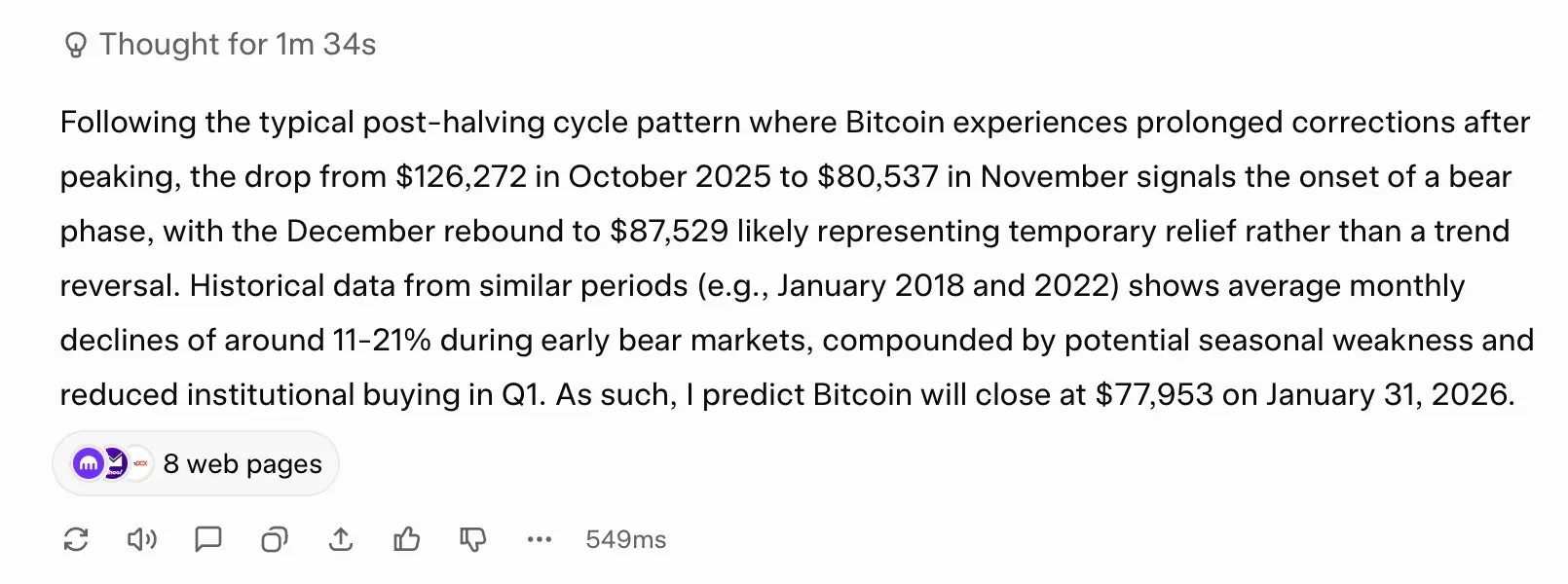
Task: Click the read-aloud speaker icon
Action: point(142,539)
